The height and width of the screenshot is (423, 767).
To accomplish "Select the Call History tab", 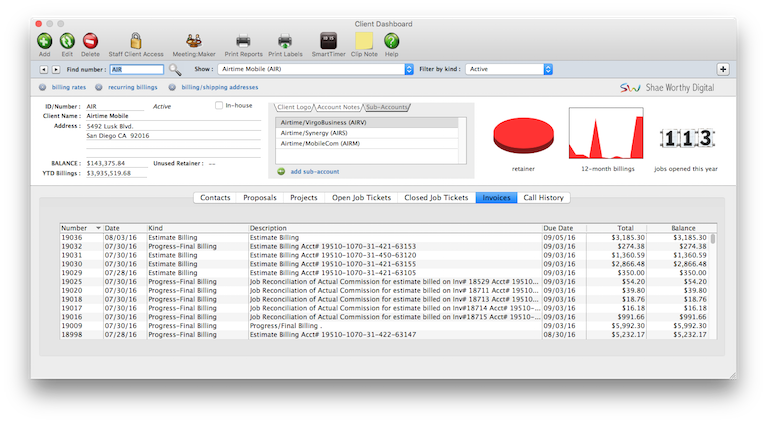I will pyautogui.click(x=543, y=198).
